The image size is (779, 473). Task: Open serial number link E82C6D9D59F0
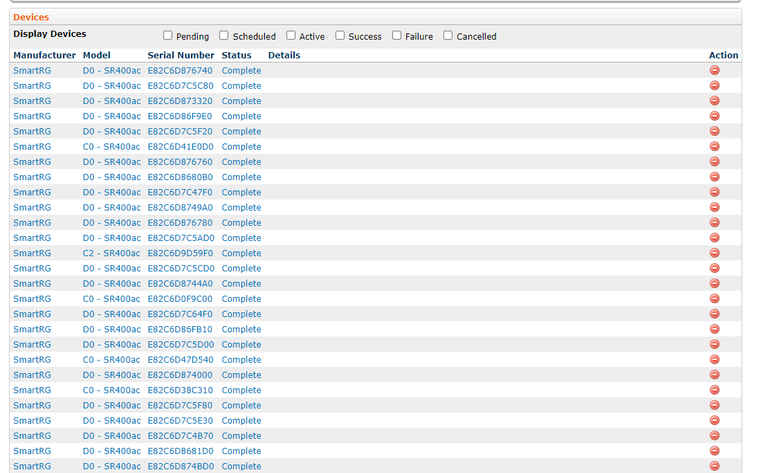point(180,253)
